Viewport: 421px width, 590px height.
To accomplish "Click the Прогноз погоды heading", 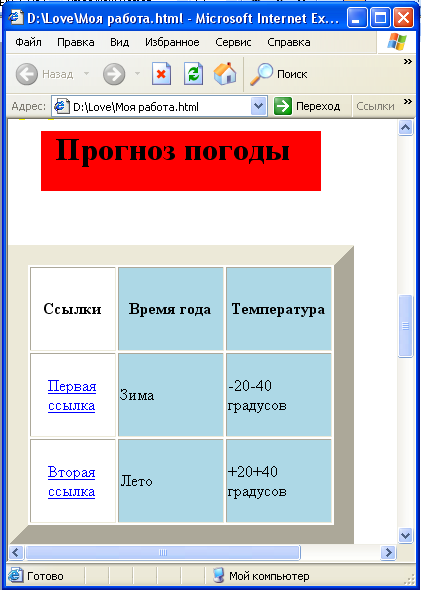I will pyautogui.click(x=173, y=151).
